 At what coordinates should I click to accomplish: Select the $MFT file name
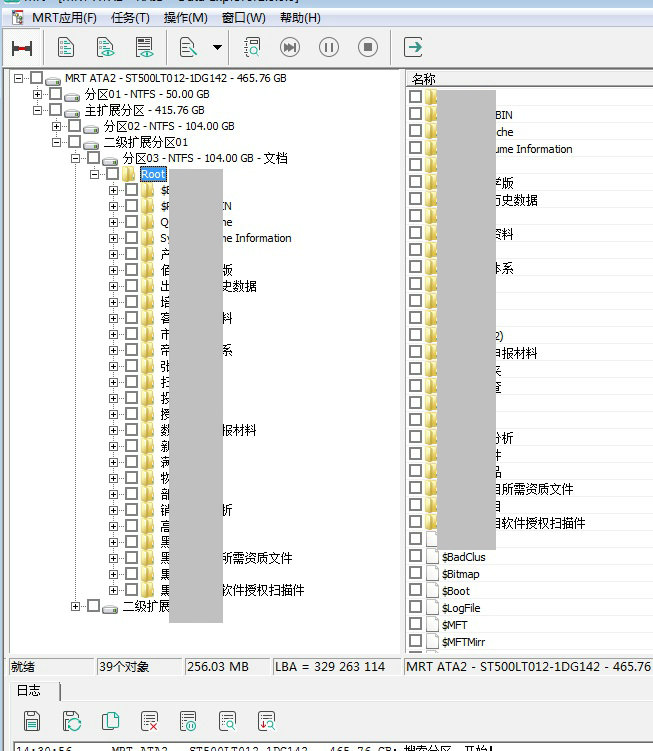(454, 625)
